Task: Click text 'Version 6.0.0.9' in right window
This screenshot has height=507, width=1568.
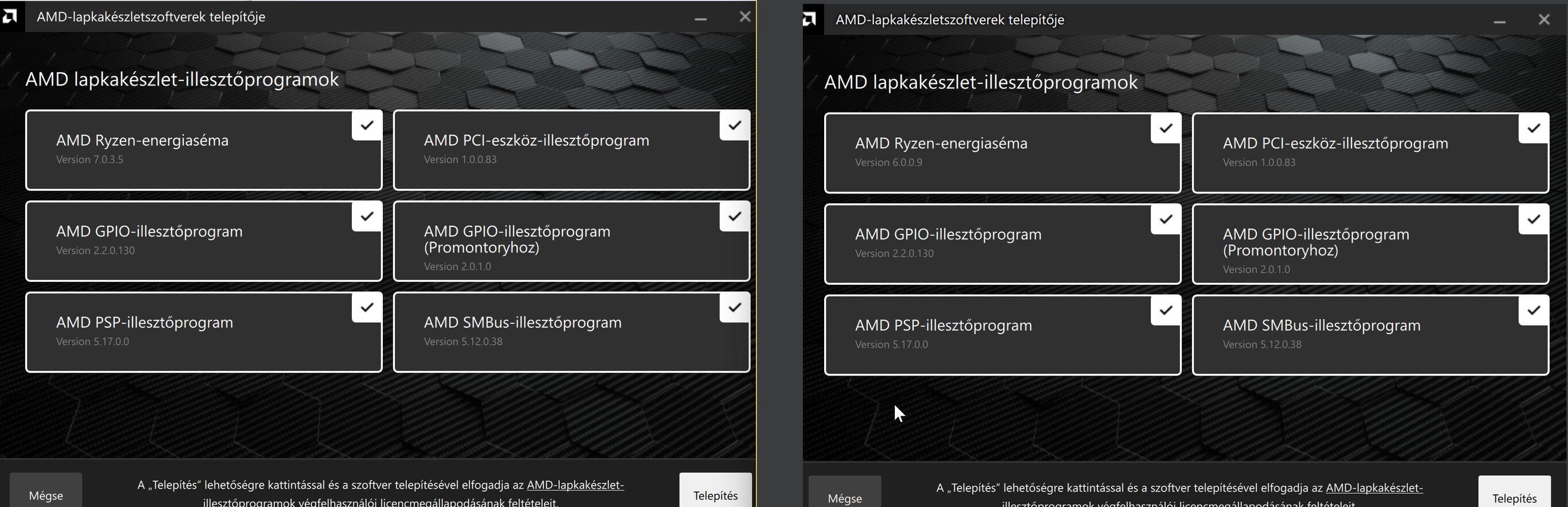Action: [x=888, y=162]
